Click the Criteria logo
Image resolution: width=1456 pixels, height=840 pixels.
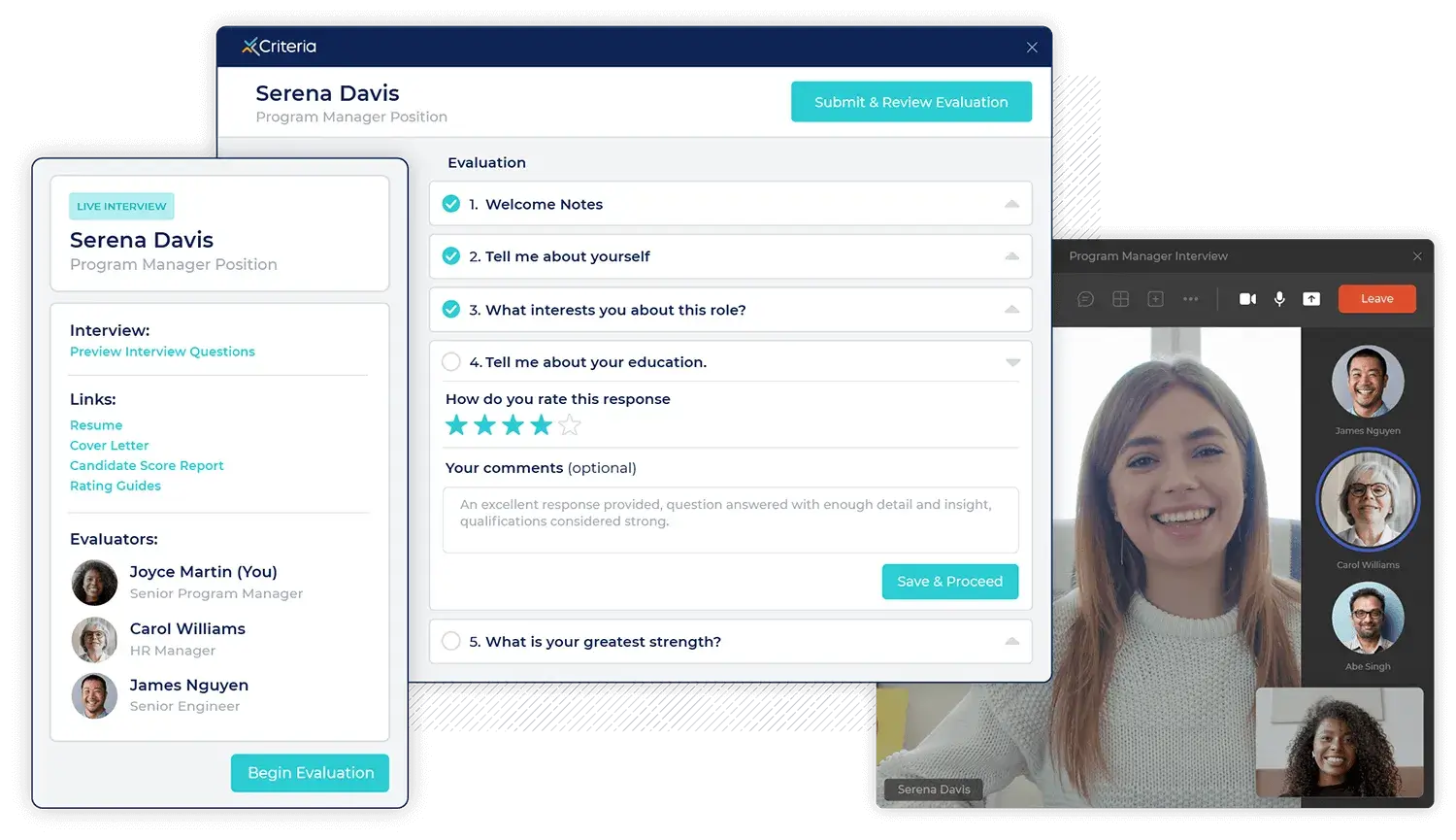(x=280, y=46)
